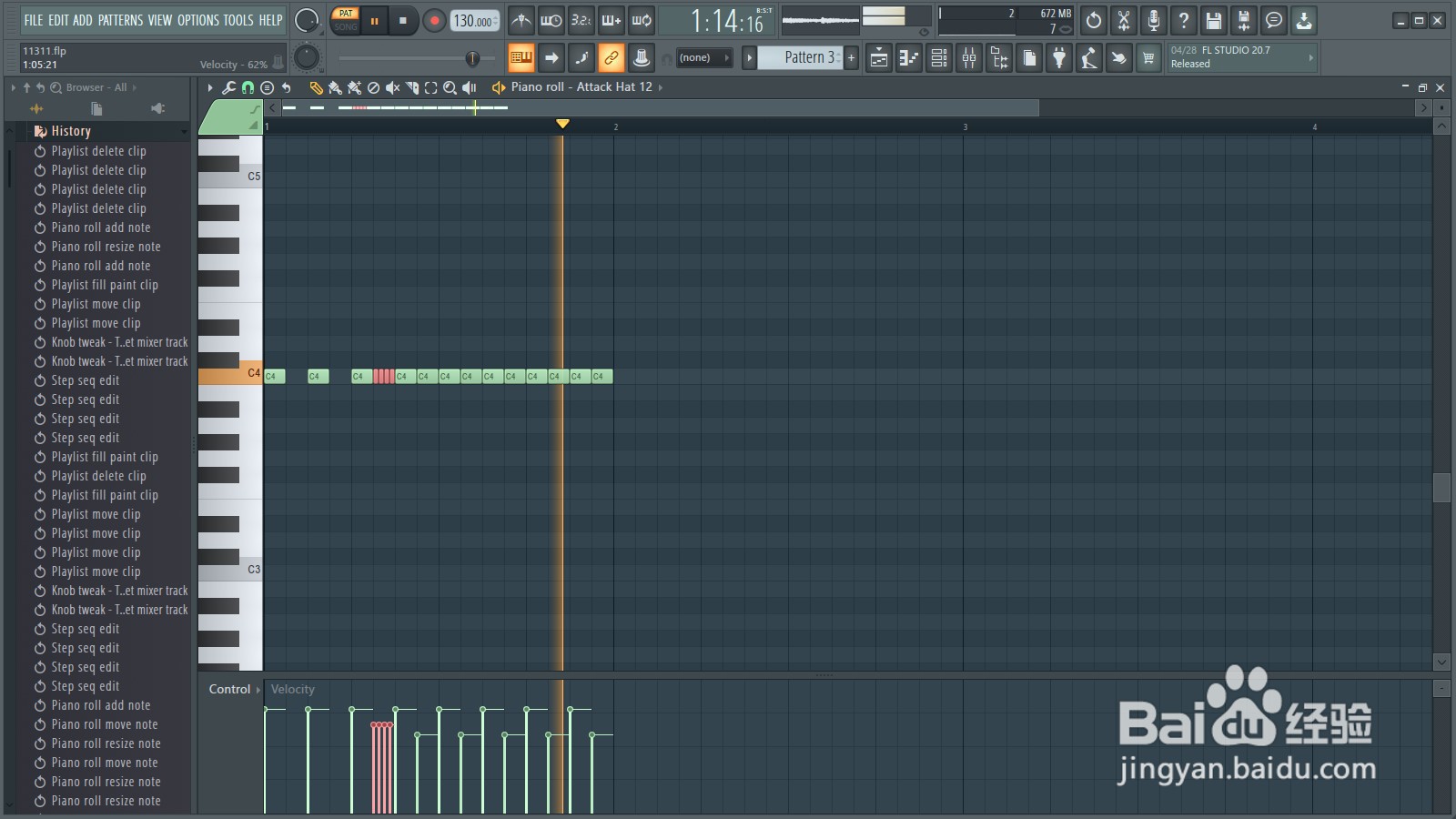This screenshot has height=819, width=1456.
Task: Open the Control target selector
Action: (234, 689)
